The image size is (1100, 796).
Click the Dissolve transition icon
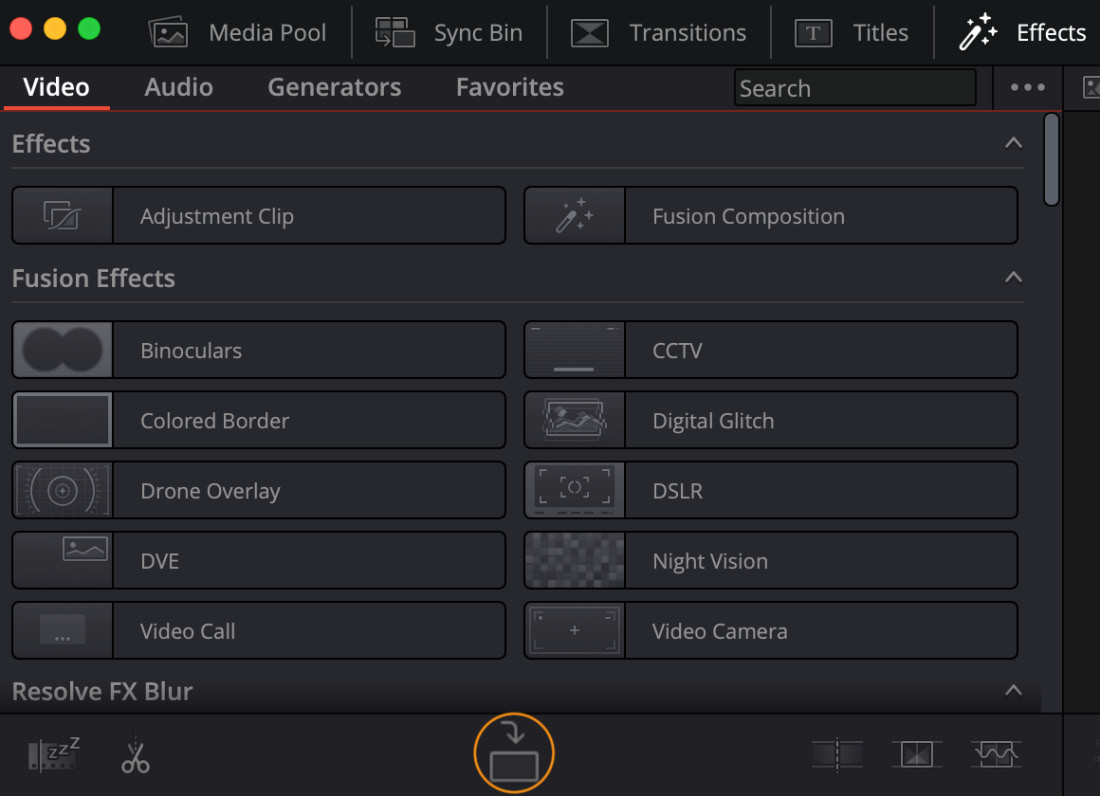pyautogui.click(x=916, y=755)
